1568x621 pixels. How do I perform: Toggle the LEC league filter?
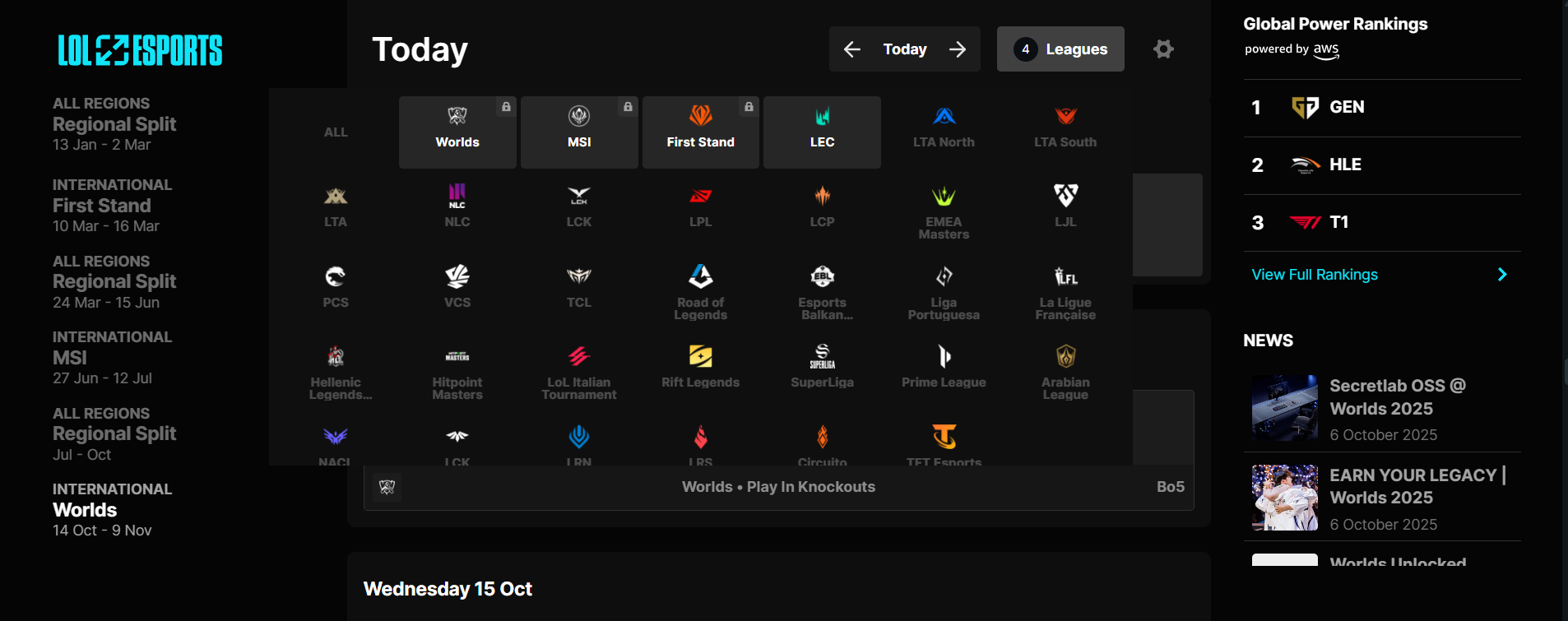(822, 132)
